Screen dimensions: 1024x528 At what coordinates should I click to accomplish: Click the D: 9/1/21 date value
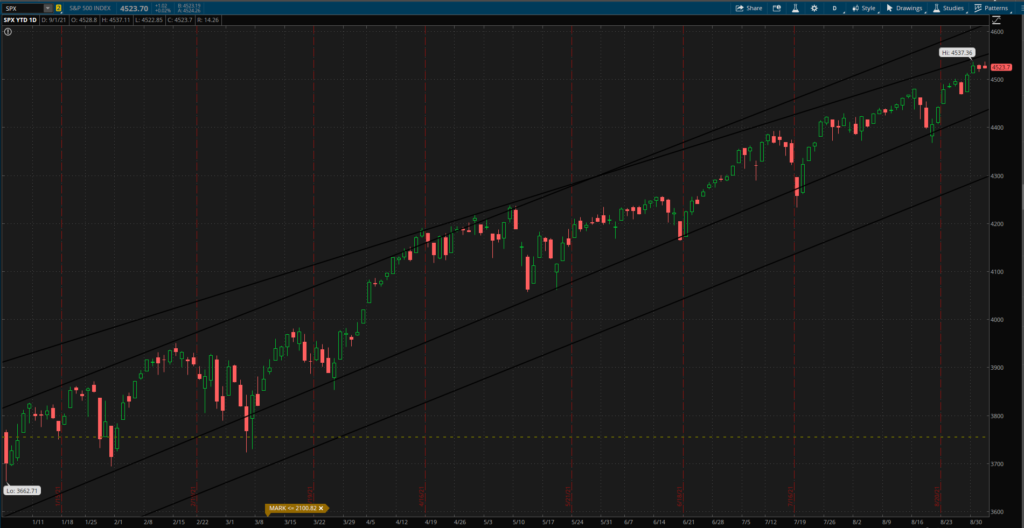[x=54, y=20]
